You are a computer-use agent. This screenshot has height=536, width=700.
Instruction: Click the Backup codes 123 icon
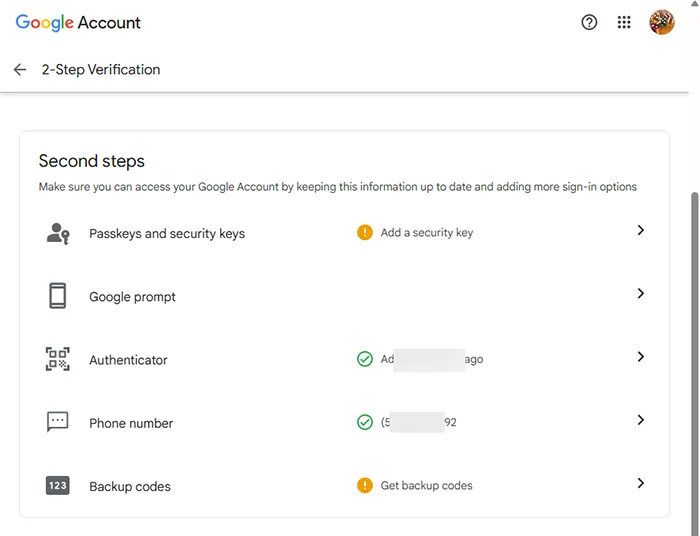click(x=58, y=486)
